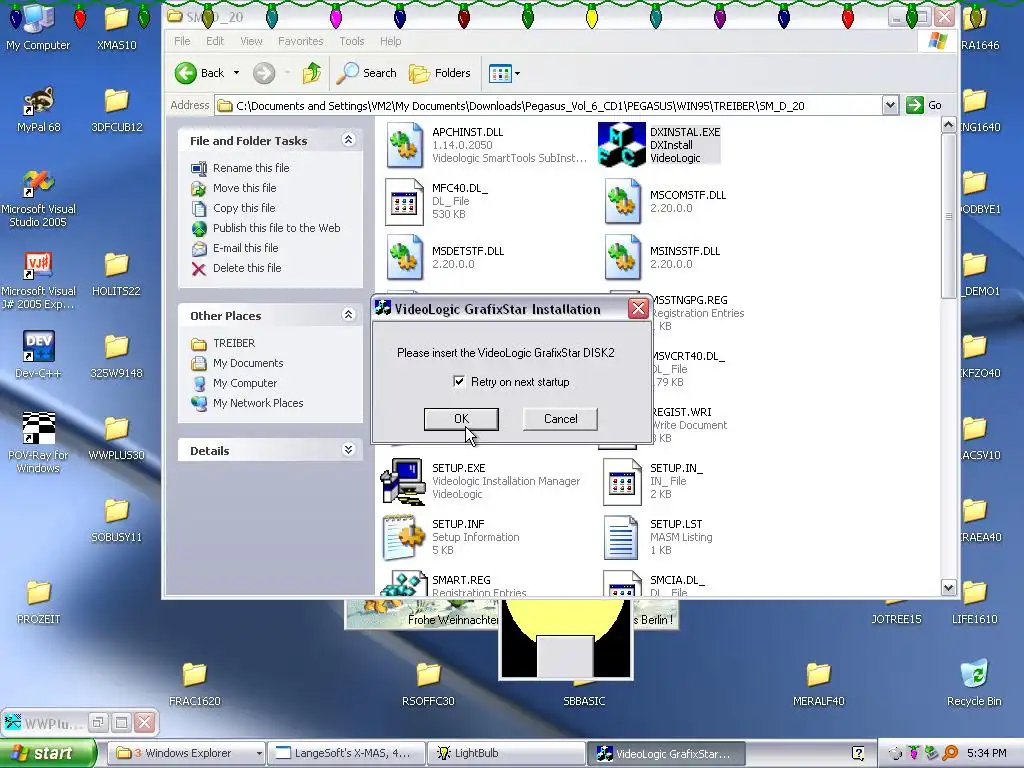The image size is (1024, 768).
Task: Expand the Address bar dropdown
Action: coord(889,105)
